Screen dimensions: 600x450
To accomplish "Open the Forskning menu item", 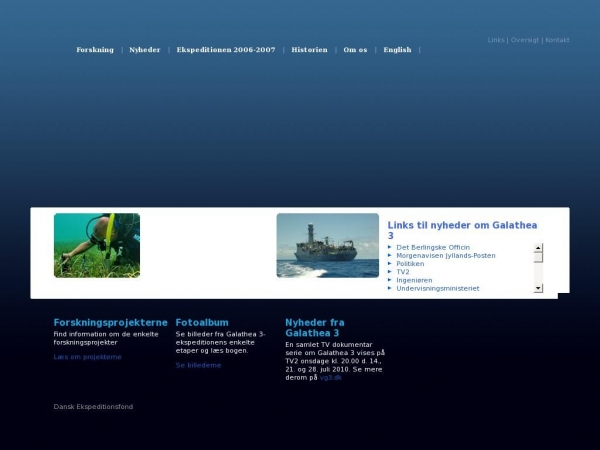I will click(95, 50).
